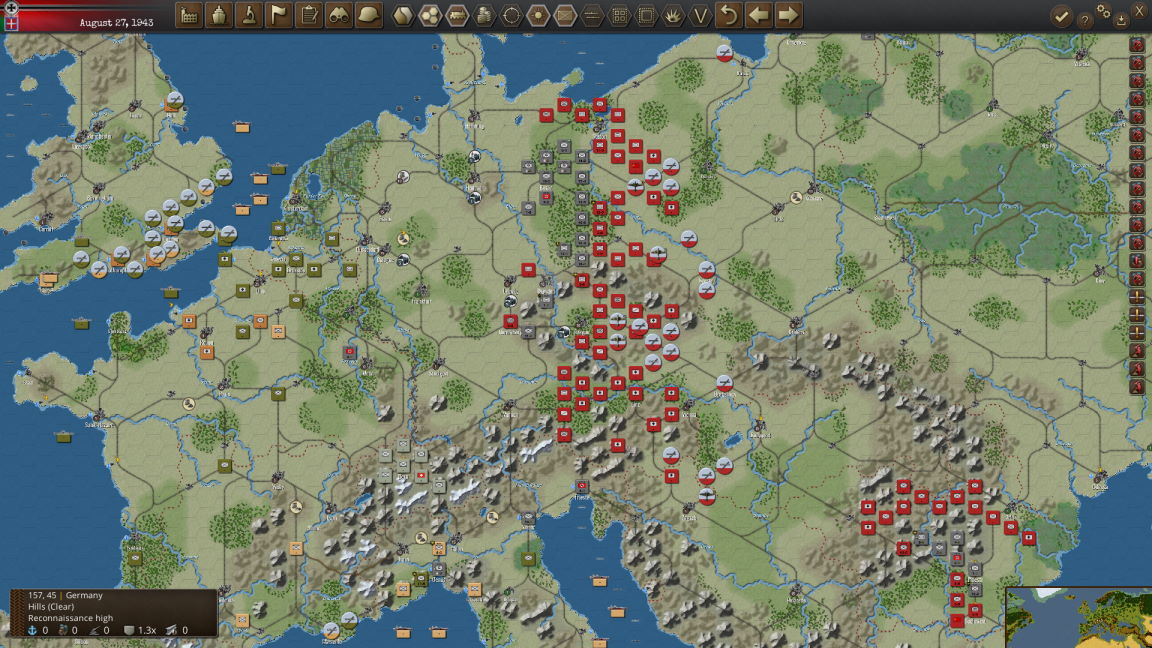Click the minimap in the corner

[x=1079, y=617]
